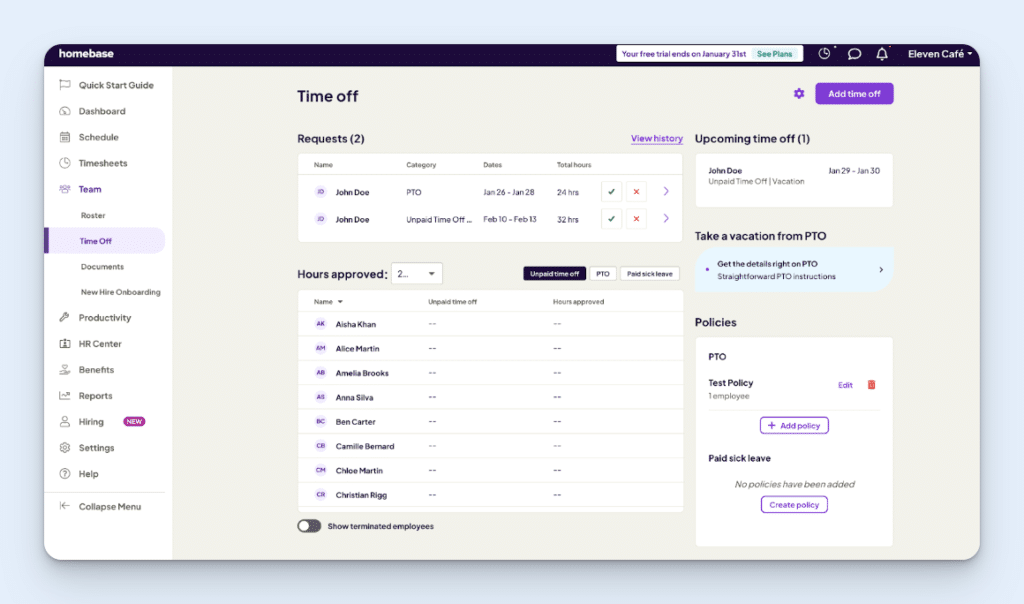Edit the Test Policy
The image size is (1024, 604).
[845, 383]
